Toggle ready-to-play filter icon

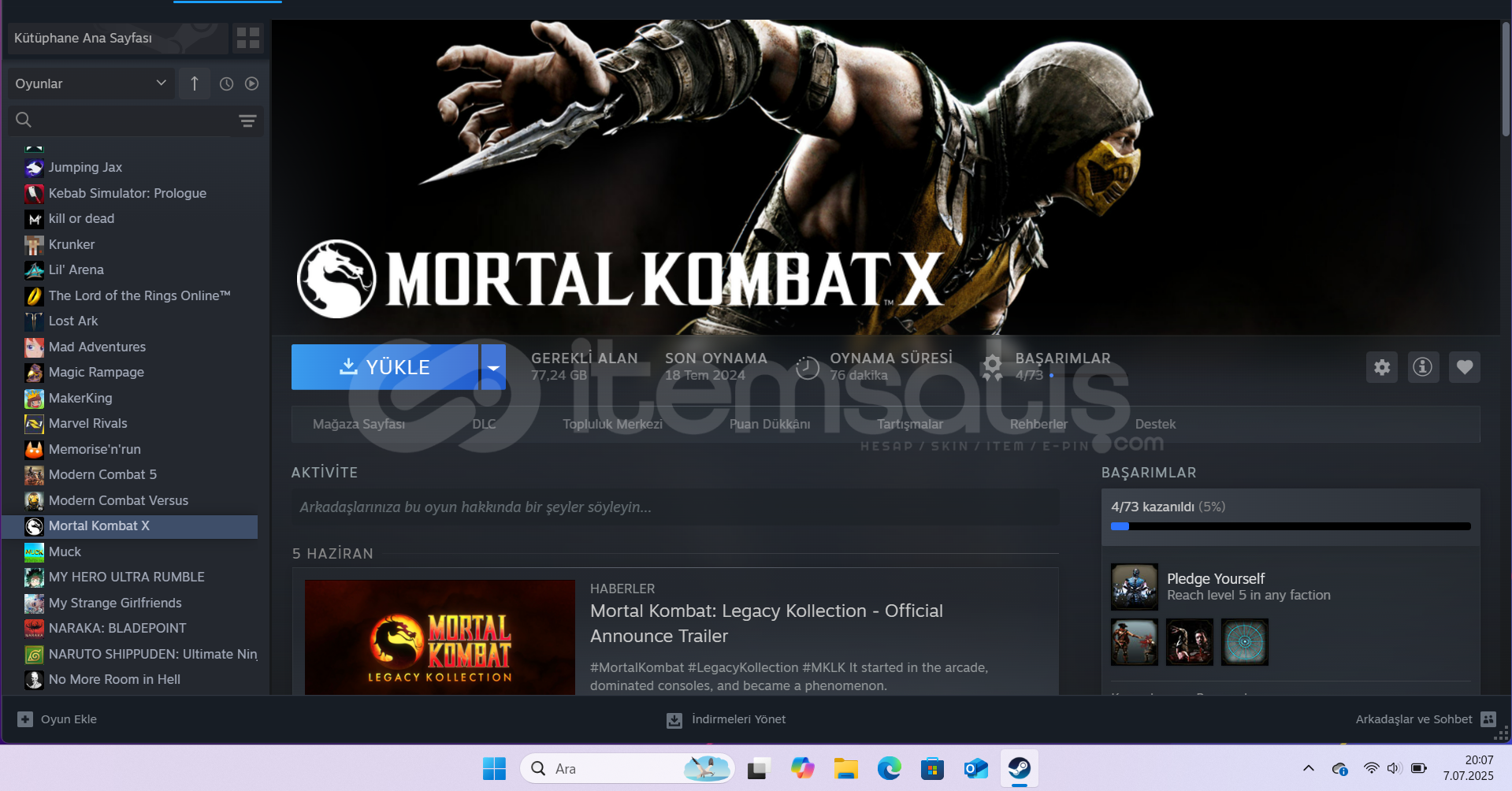point(251,84)
